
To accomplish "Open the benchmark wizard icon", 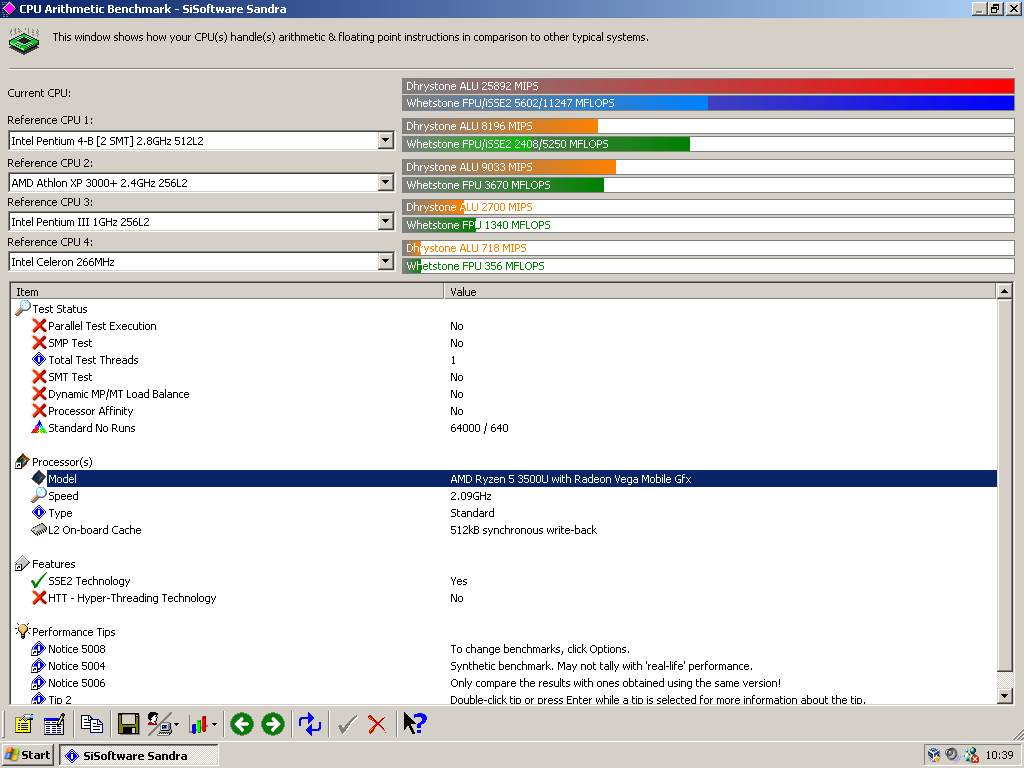I will point(22,723).
